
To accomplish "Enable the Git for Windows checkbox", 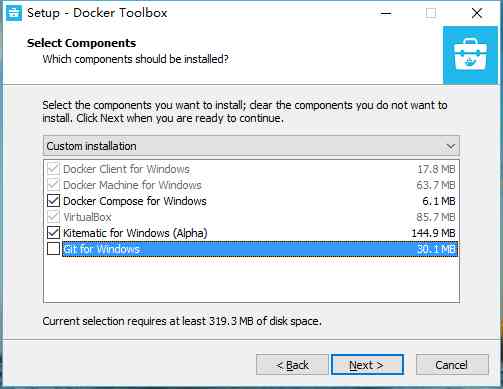I will (53, 249).
